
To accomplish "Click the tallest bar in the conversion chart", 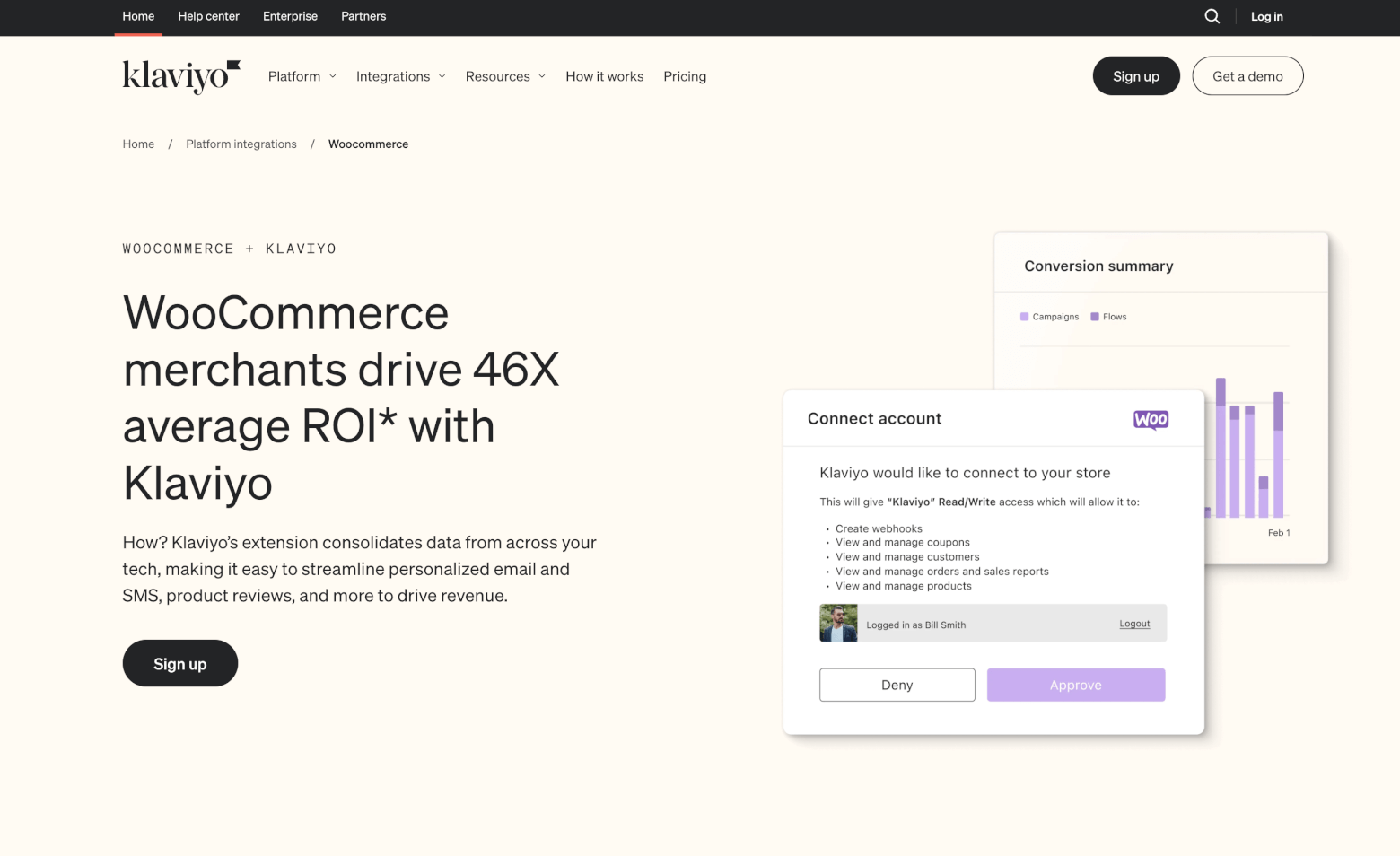I will pos(1221,448).
